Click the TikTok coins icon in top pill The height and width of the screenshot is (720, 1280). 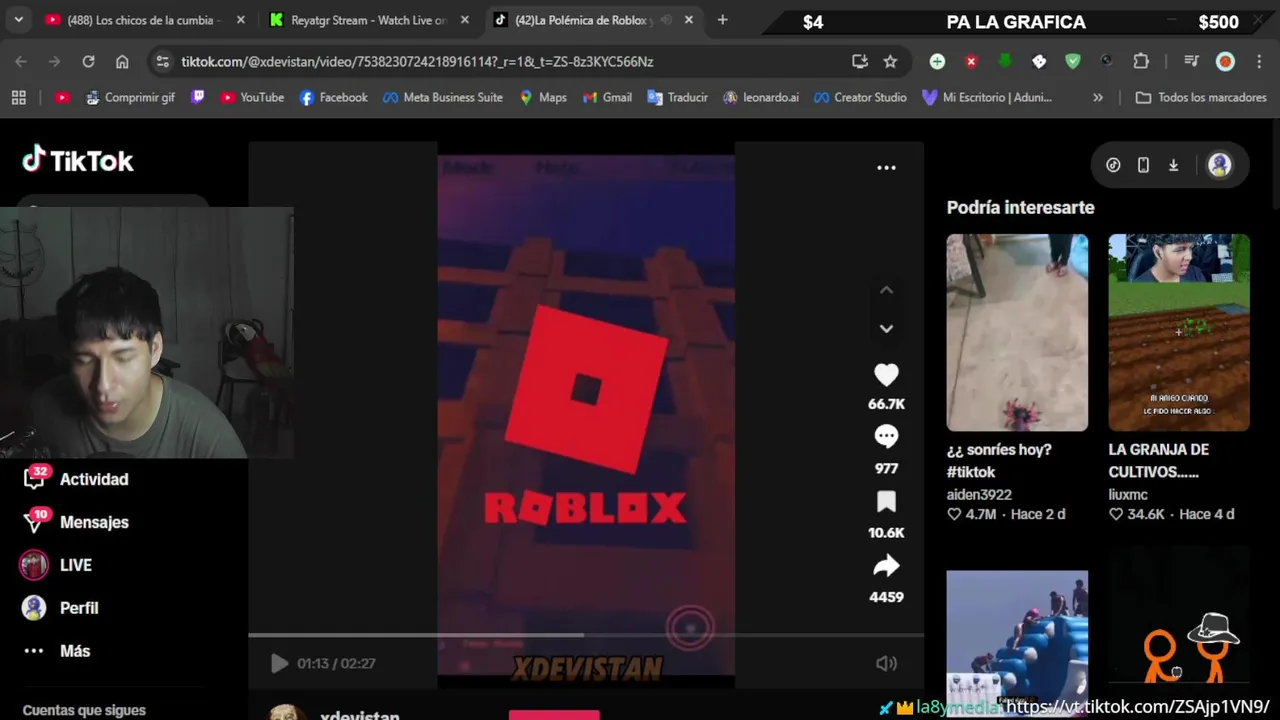pyautogui.click(x=1113, y=165)
